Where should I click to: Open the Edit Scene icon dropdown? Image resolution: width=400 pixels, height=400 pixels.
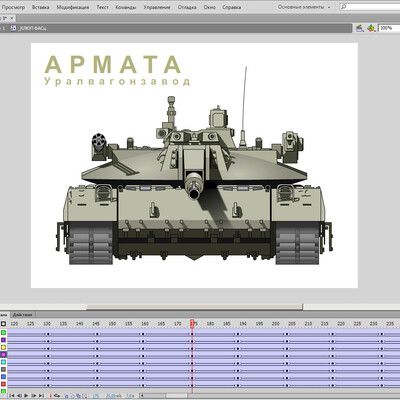(360, 28)
